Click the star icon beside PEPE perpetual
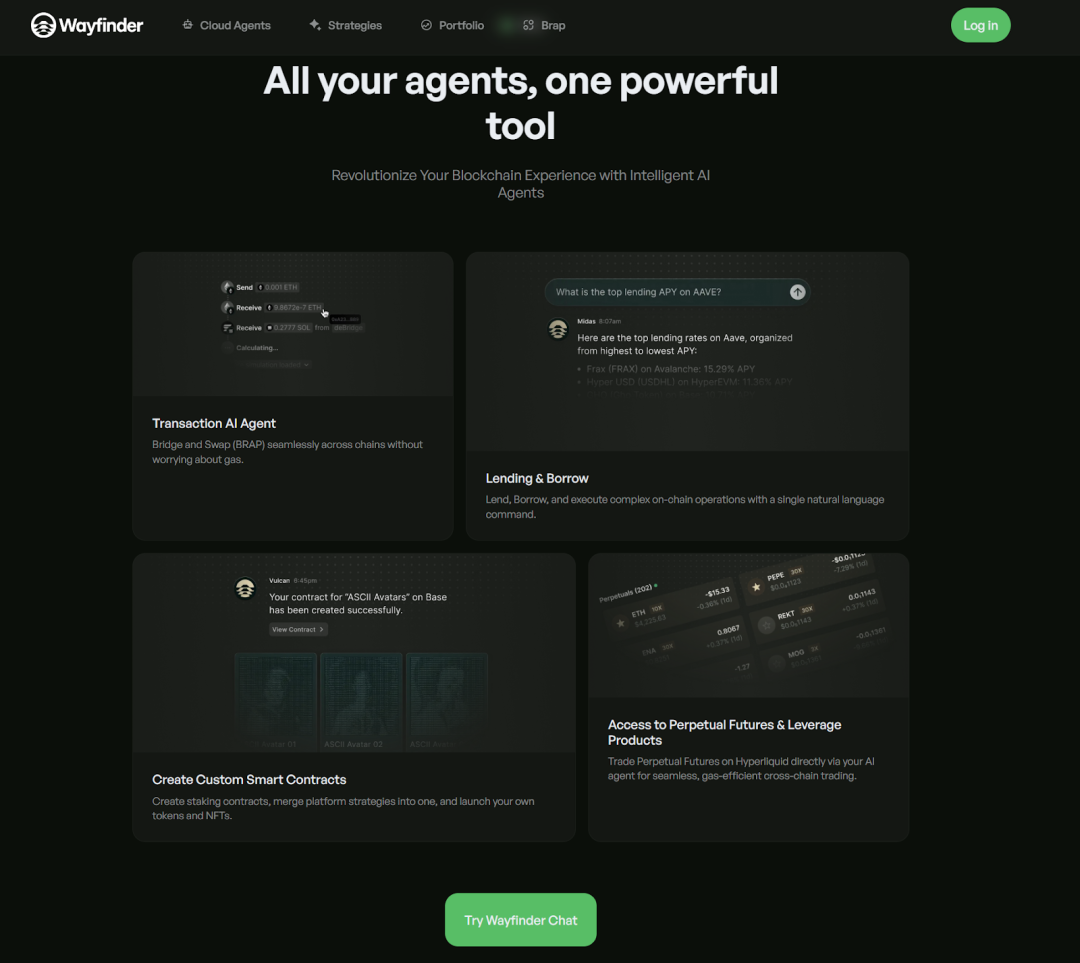 (x=756, y=586)
